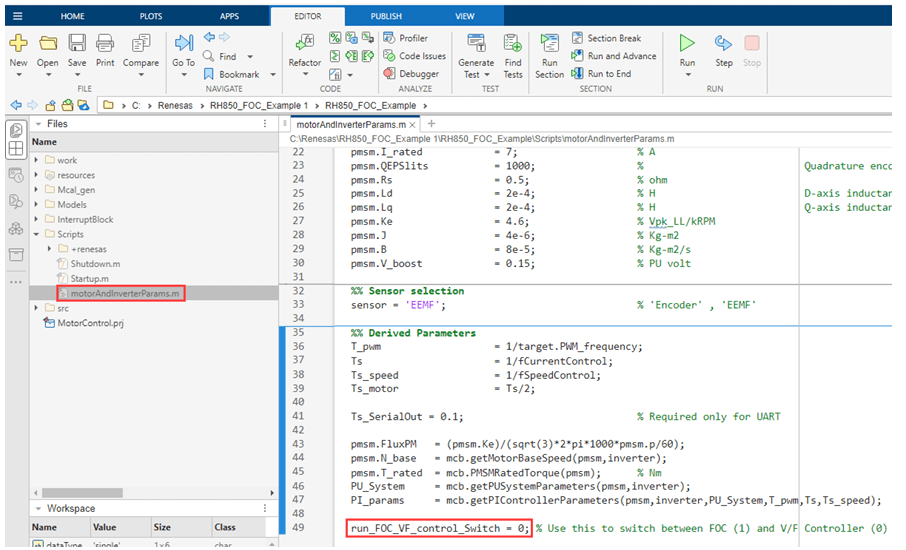Click the Run Section icon
The width and height of the screenshot is (906, 550).
549,44
